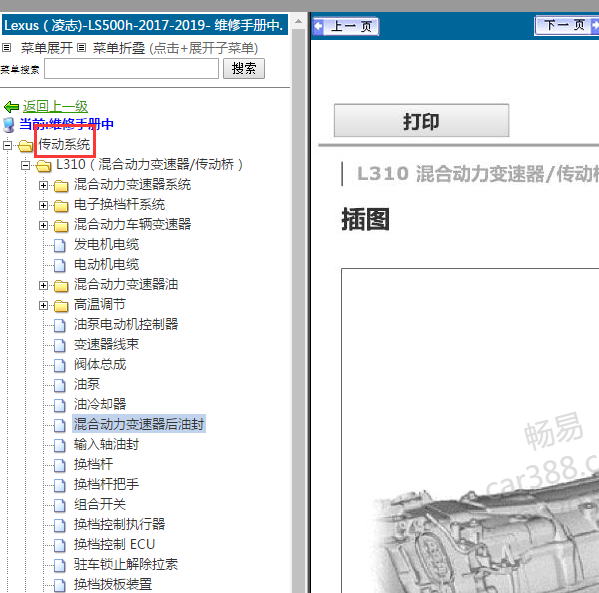599x593 pixels.
Task: Go to previous page with 上一页
Action: tap(346, 26)
